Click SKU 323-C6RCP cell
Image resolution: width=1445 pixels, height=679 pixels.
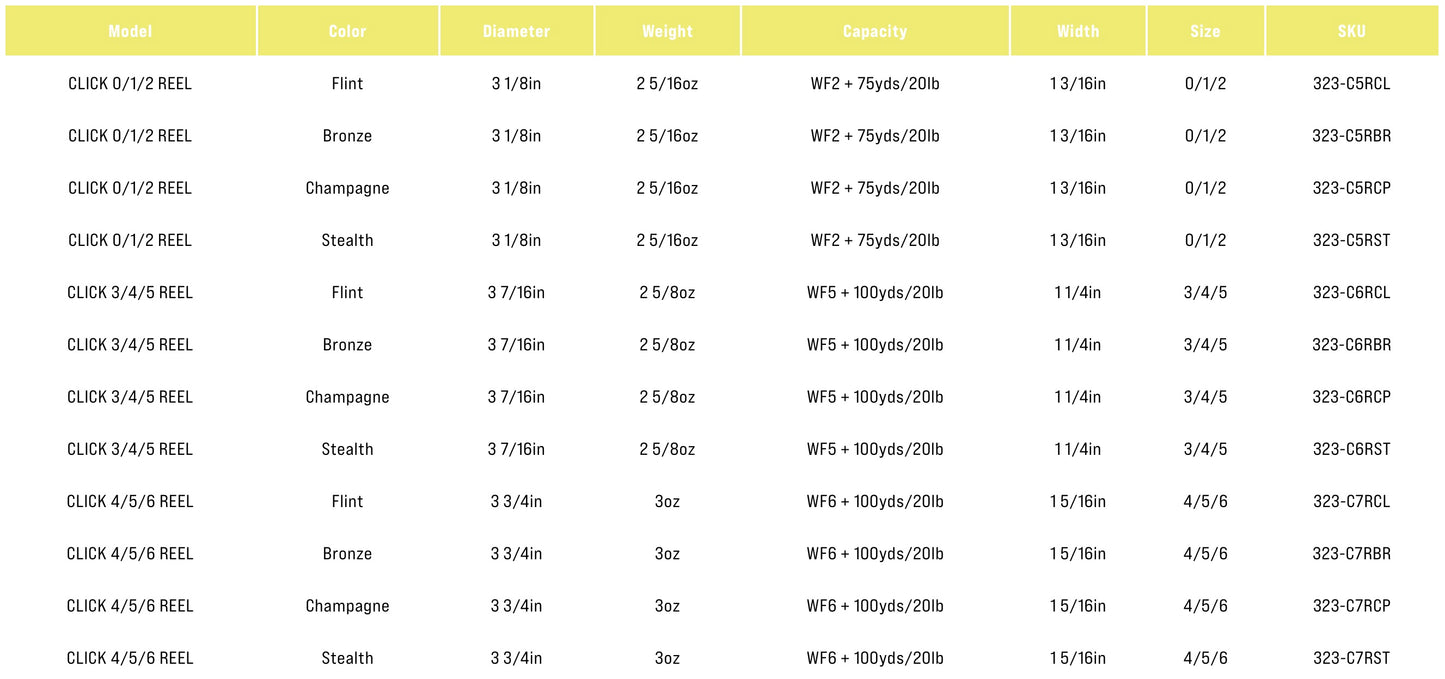pos(1351,397)
